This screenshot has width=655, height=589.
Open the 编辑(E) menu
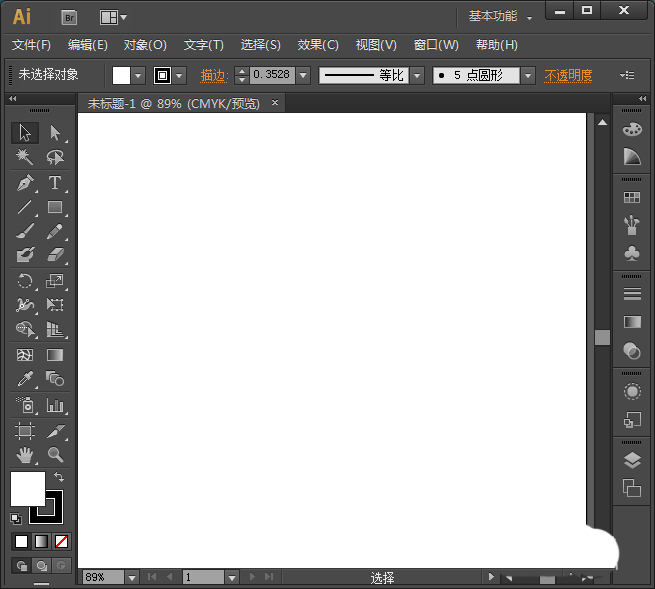pos(88,45)
